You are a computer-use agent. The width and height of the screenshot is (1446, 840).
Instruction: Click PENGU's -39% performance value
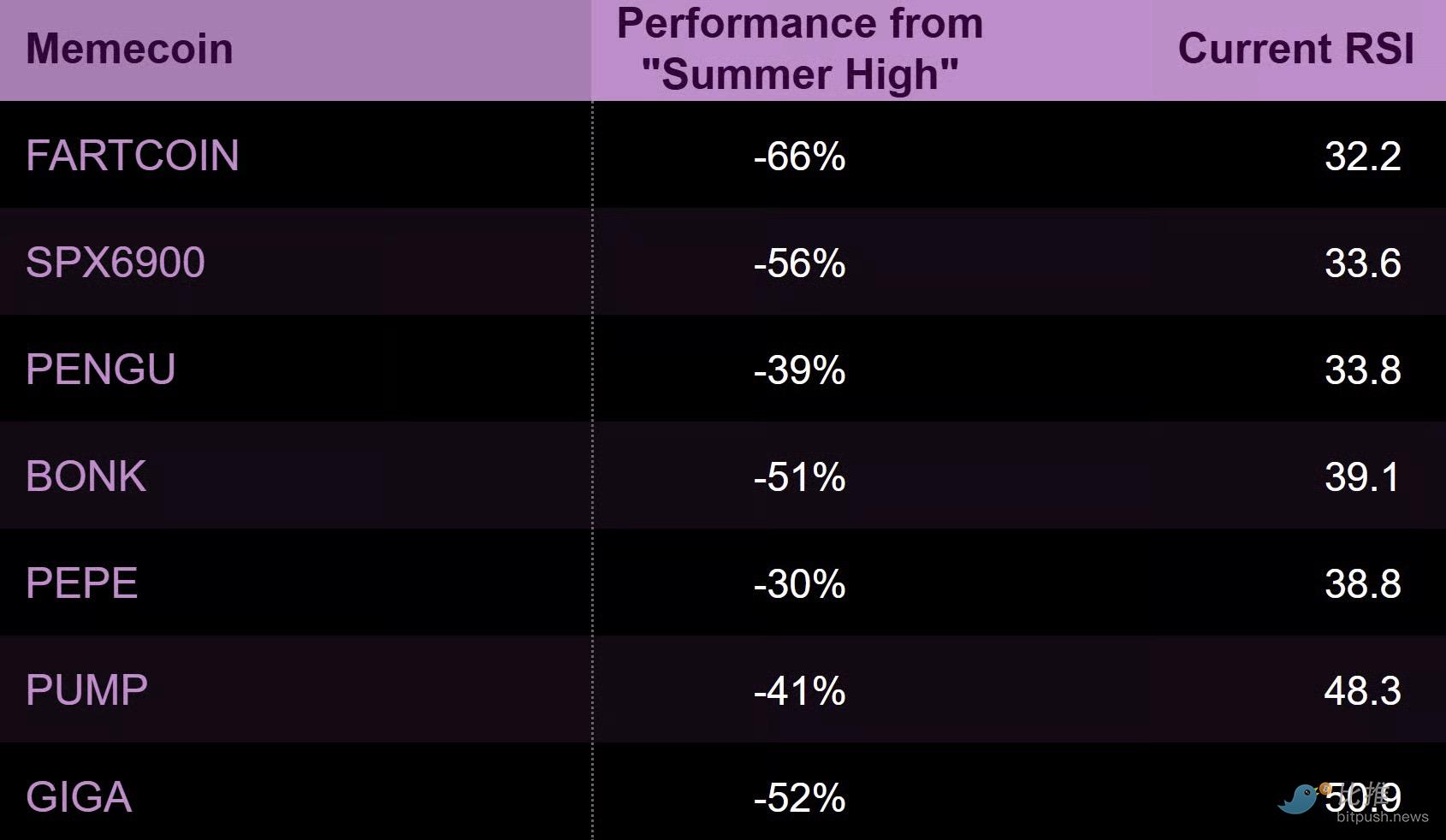point(799,370)
